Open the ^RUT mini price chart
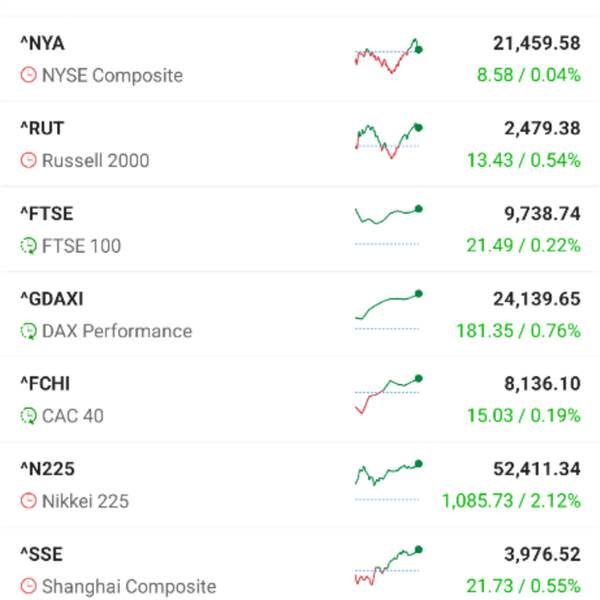This screenshot has width=600, height=600. coord(388,142)
